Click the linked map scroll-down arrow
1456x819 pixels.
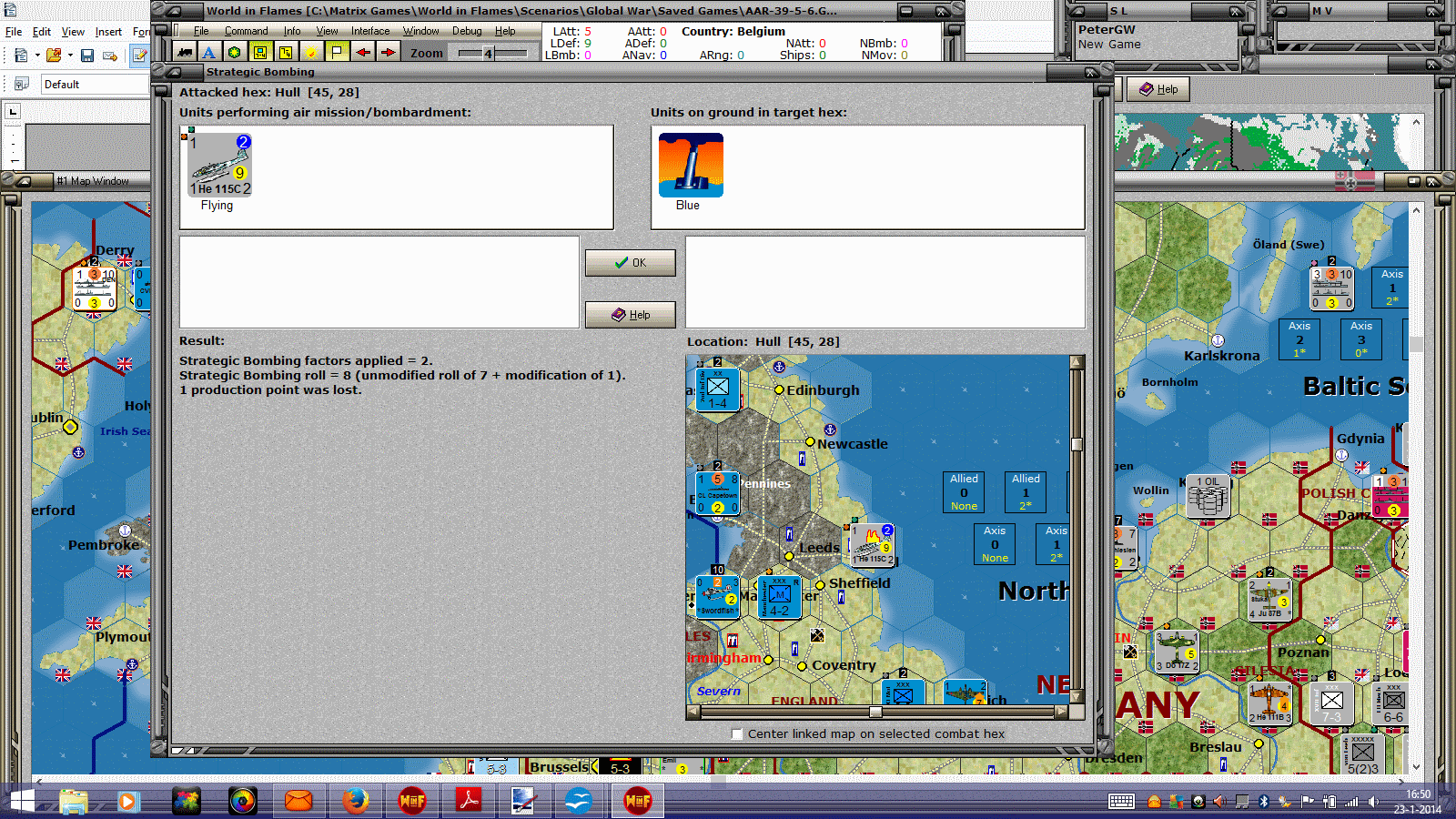click(1077, 697)
